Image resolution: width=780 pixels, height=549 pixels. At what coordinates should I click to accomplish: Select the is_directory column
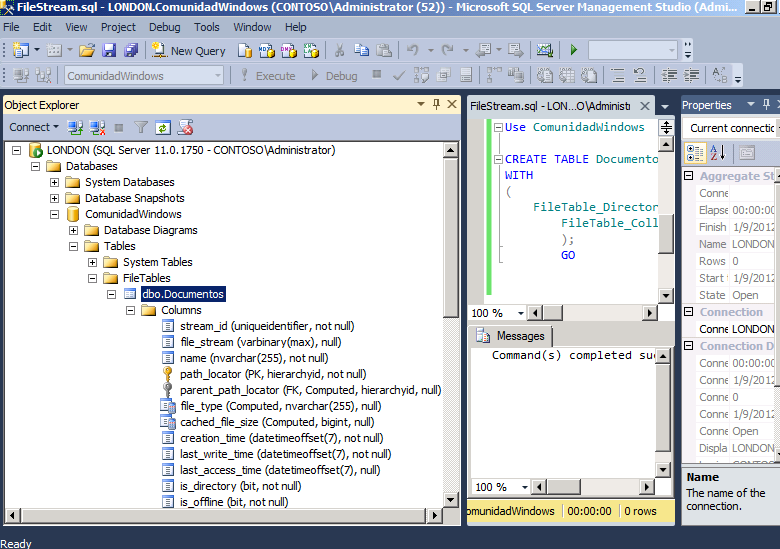pyautogui.click(x=240, y=486)
